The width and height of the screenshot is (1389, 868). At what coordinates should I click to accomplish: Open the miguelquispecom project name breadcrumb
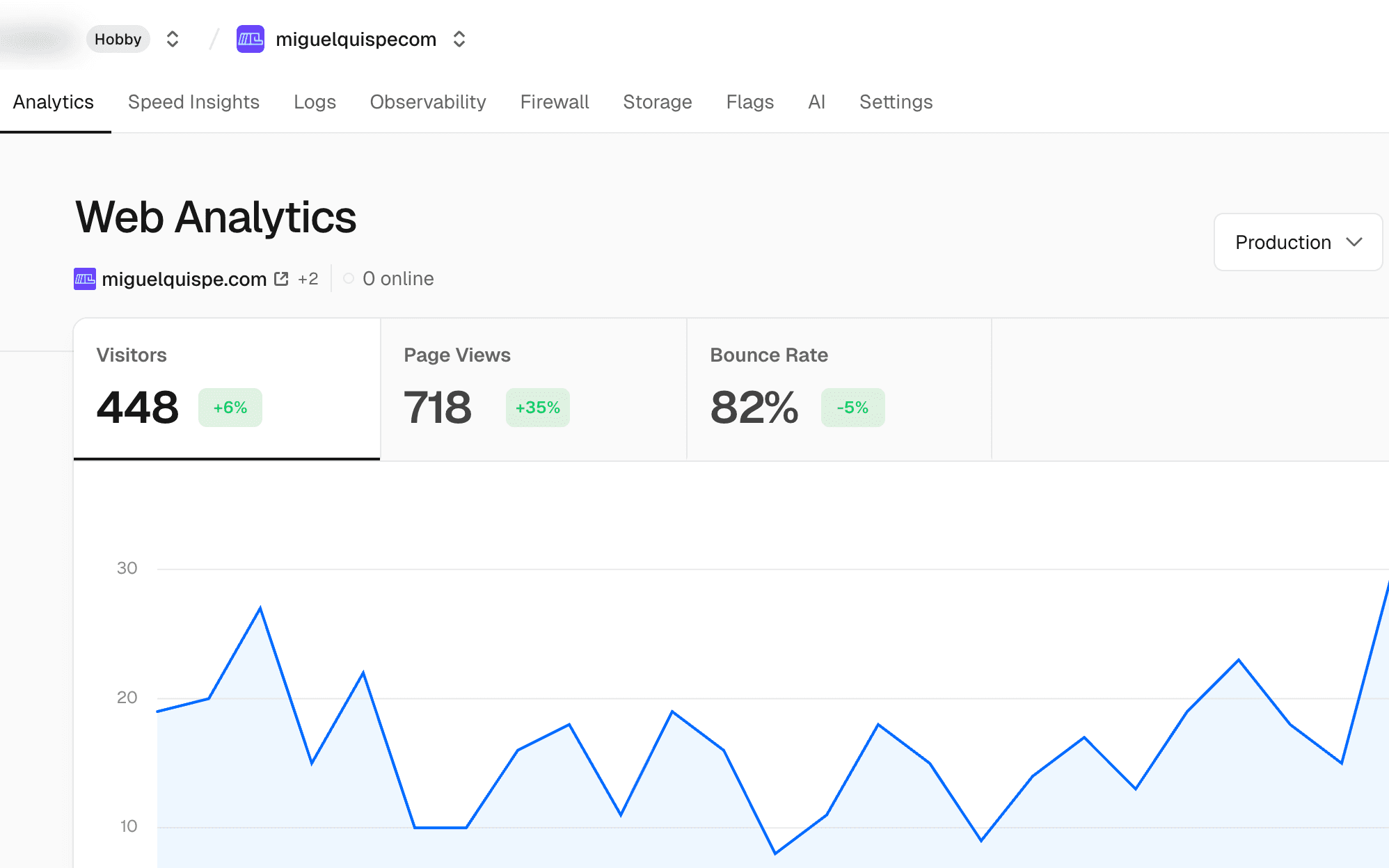click(x=356, y=40)
